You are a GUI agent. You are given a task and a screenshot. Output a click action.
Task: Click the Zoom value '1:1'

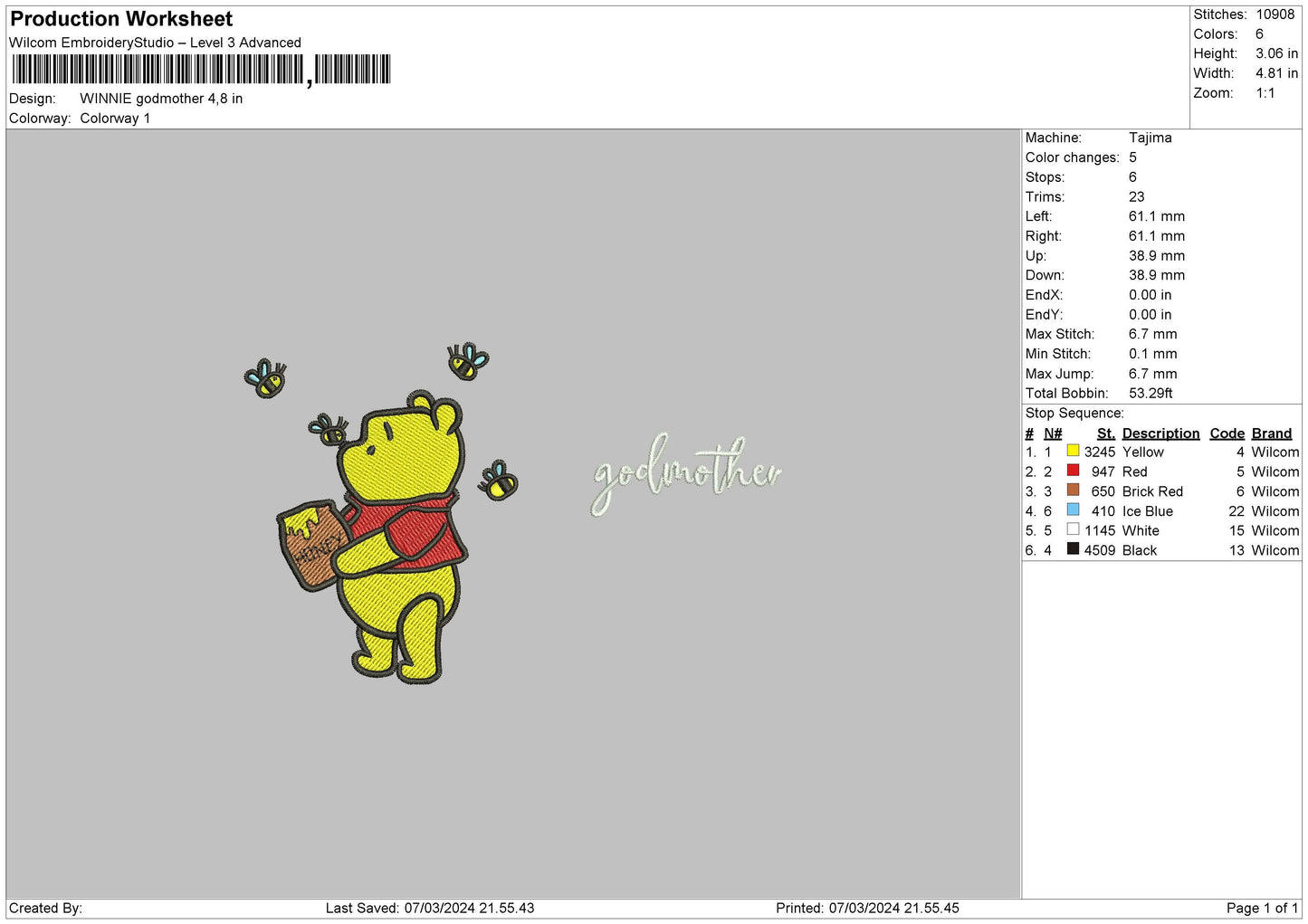pyautogui.click(x=1265, y=93)
